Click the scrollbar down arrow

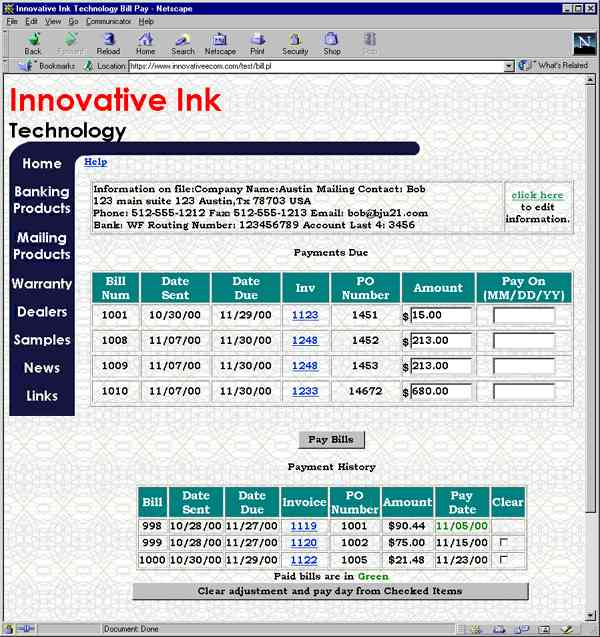click(x=590, y=616)
